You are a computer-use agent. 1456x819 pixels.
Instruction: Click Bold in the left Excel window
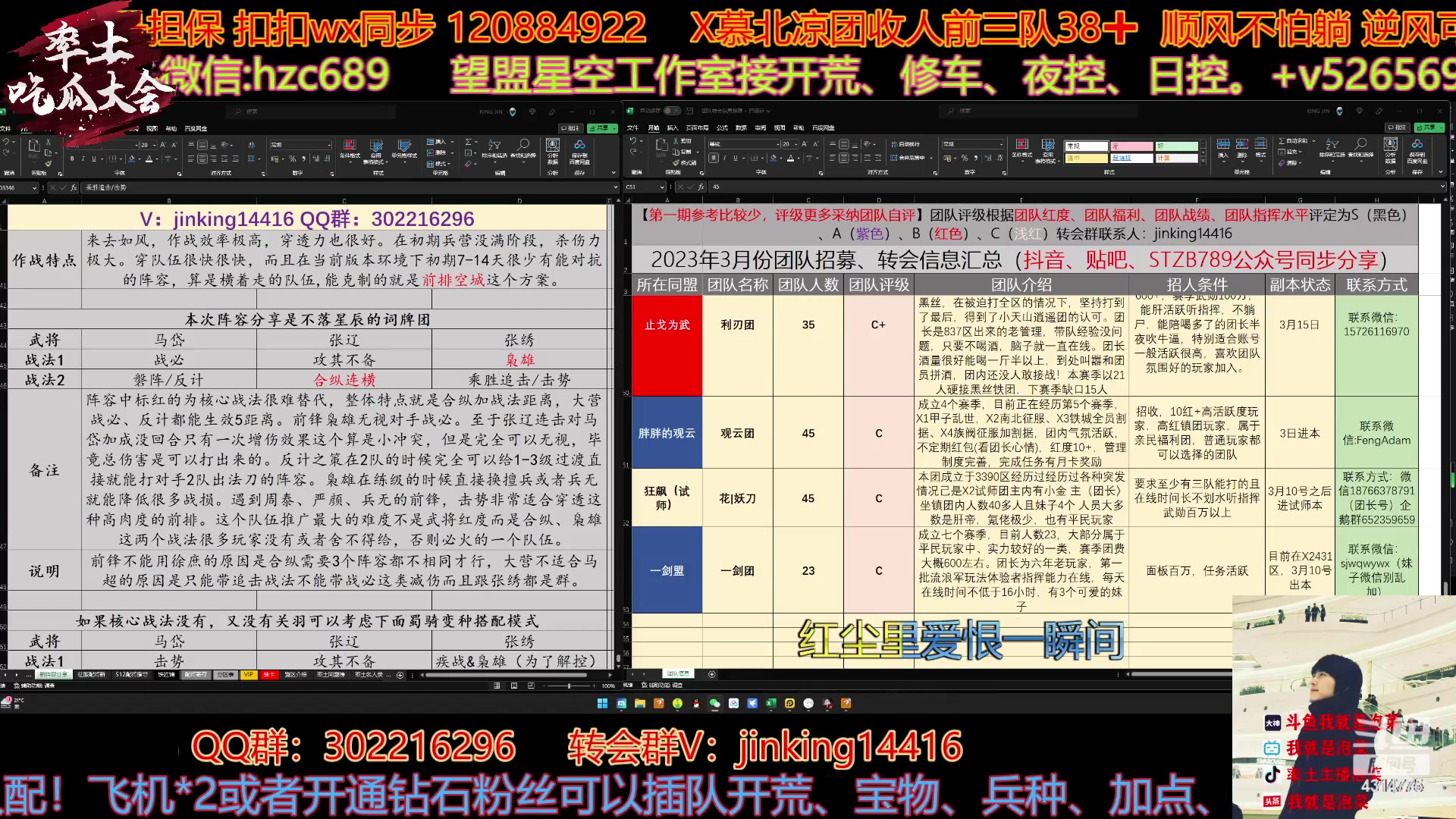click(x=72, y=159)
